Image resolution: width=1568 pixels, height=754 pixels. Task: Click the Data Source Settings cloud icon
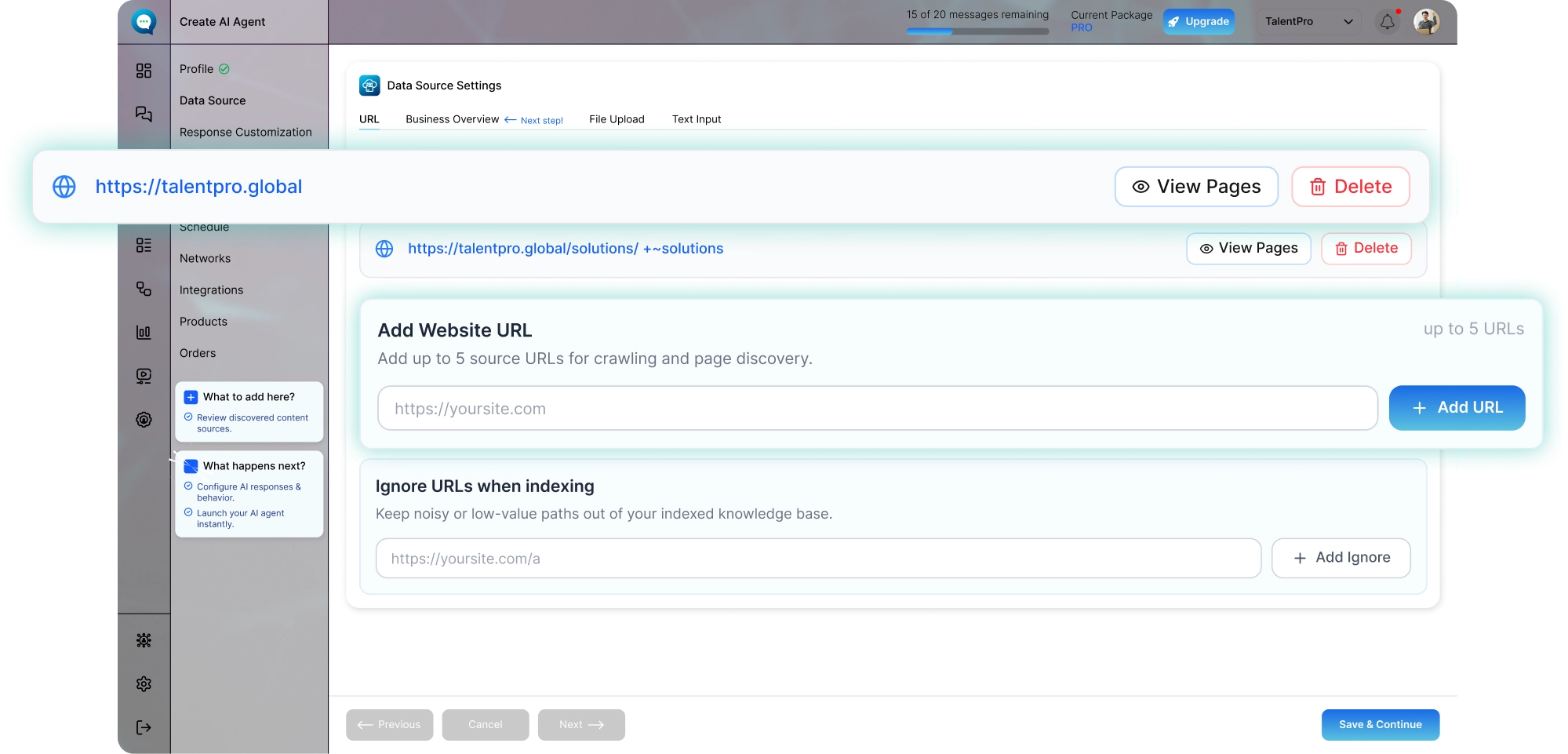pos(369,86)
